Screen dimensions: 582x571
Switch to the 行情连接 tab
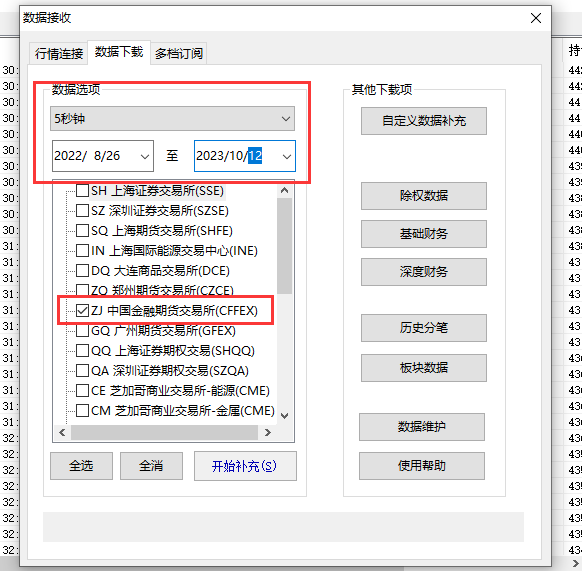point(59,53)
